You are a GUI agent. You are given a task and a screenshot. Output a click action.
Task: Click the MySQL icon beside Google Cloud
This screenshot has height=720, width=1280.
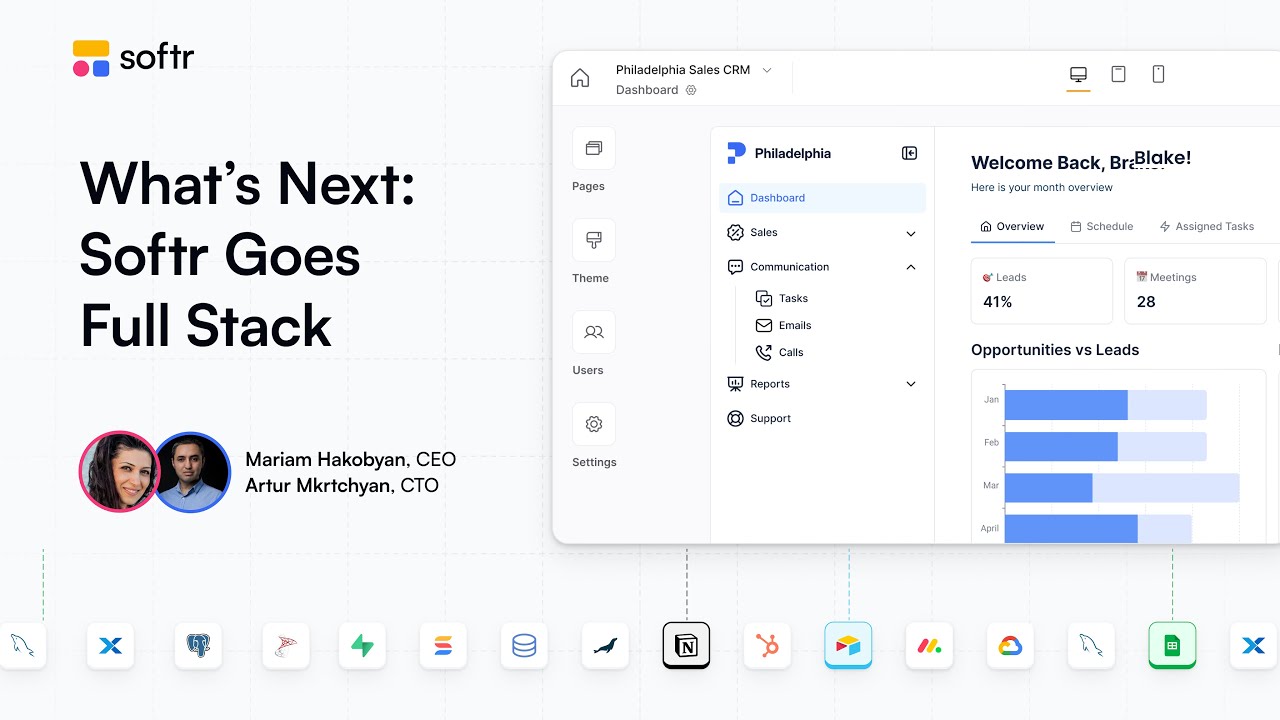[1091, 646]
